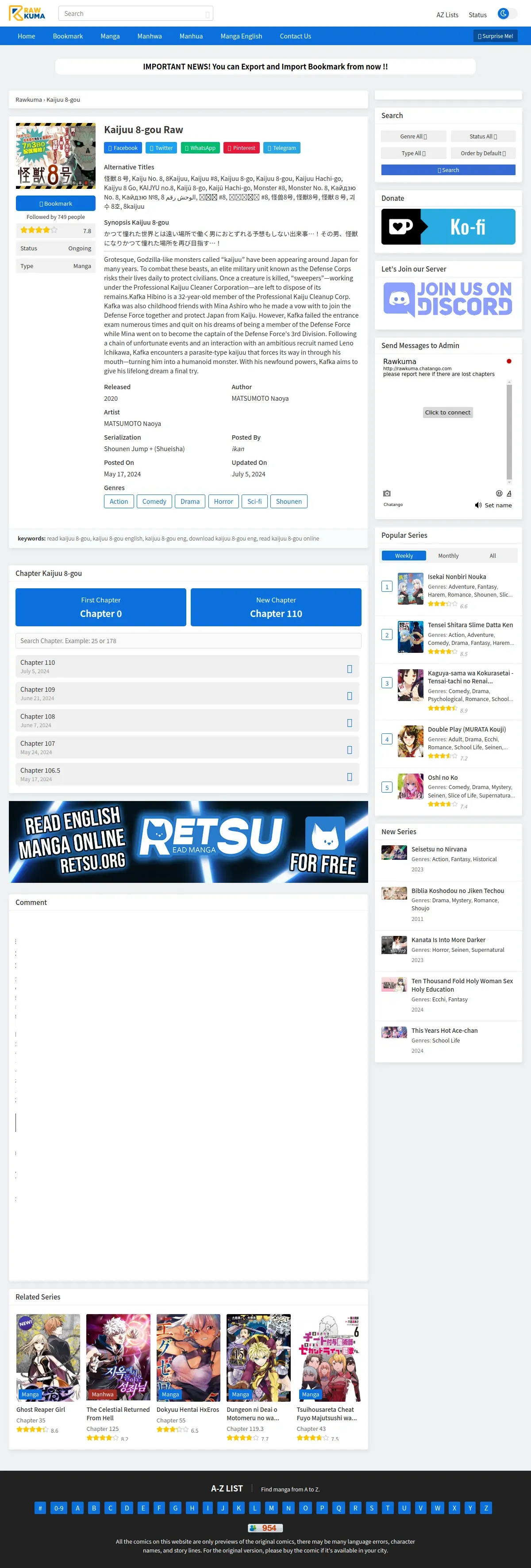This screenshot has height=1568, width=531.
Task: Bookmark Kaijuu 8-gou
Action: point(55,203)
